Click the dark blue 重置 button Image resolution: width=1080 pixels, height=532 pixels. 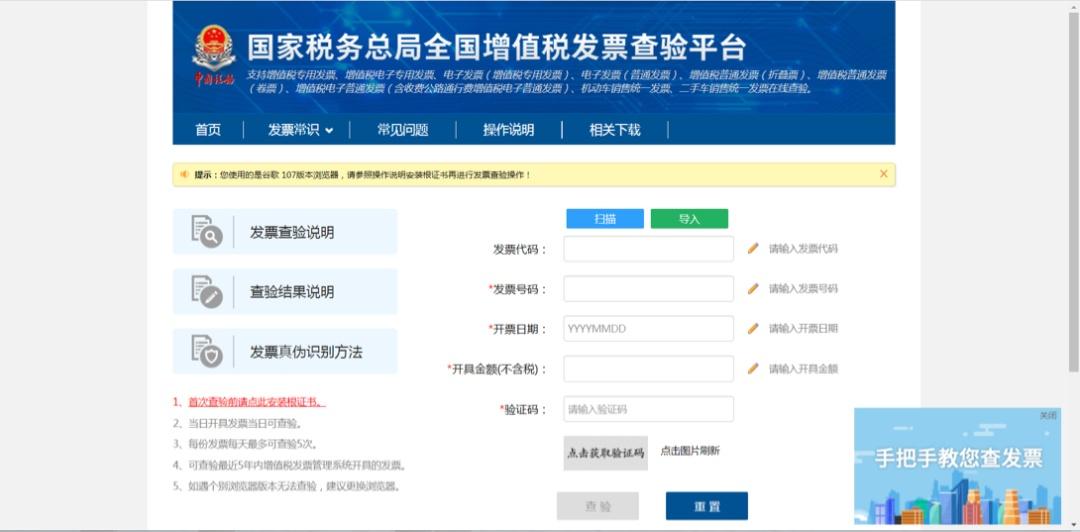click(706, 506)
